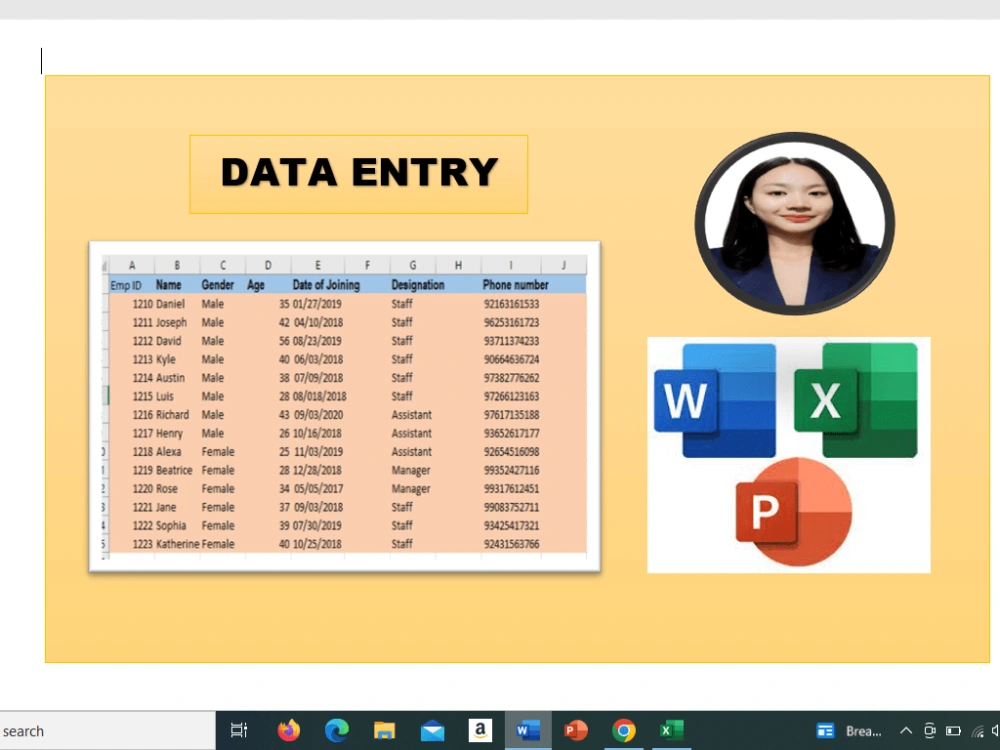Click the PowerPoint logo in the Office image
Viewport: 1000px width, 750px height.
793,511
